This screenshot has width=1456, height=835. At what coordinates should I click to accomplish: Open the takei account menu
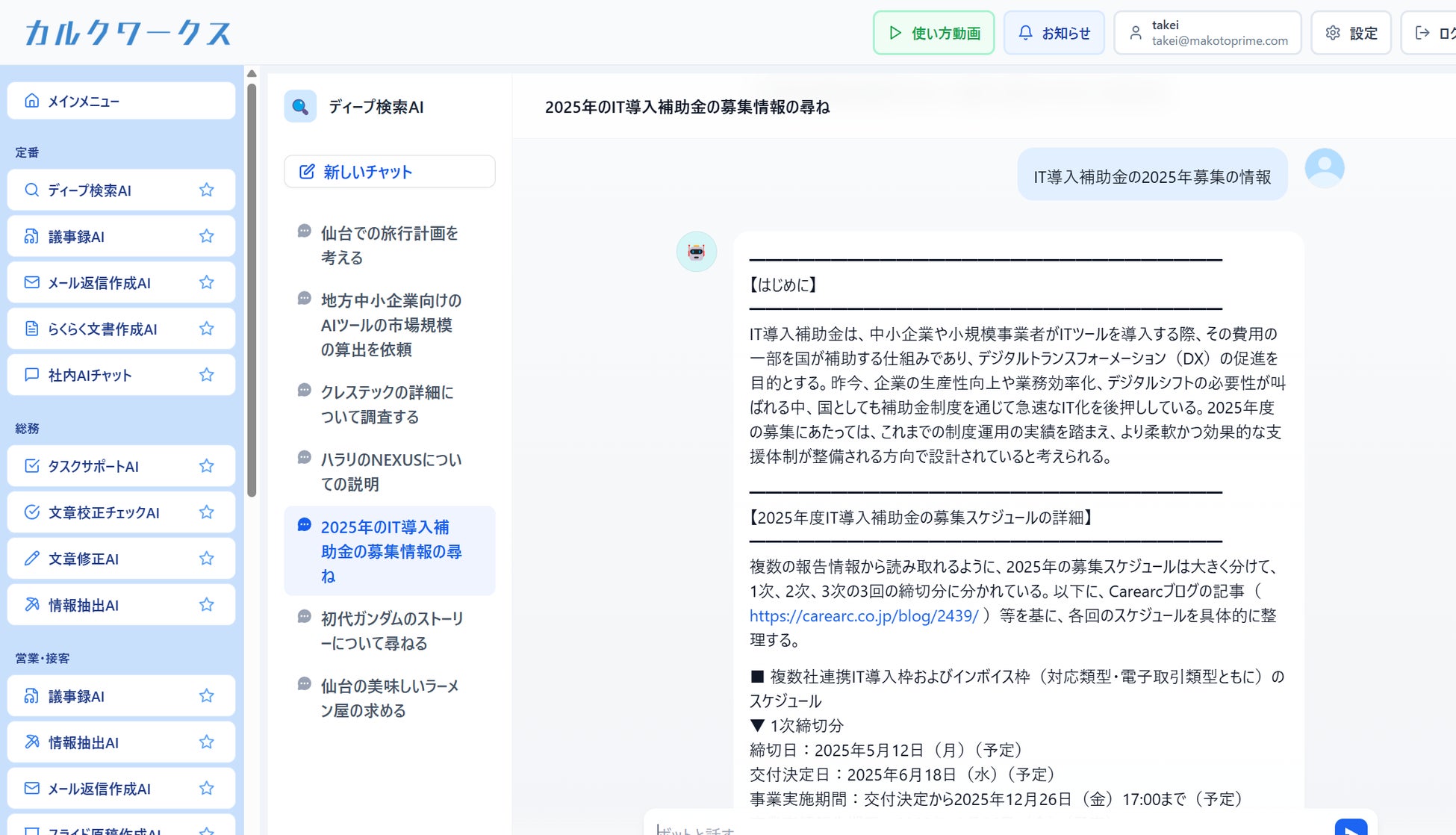(1207, 33)
